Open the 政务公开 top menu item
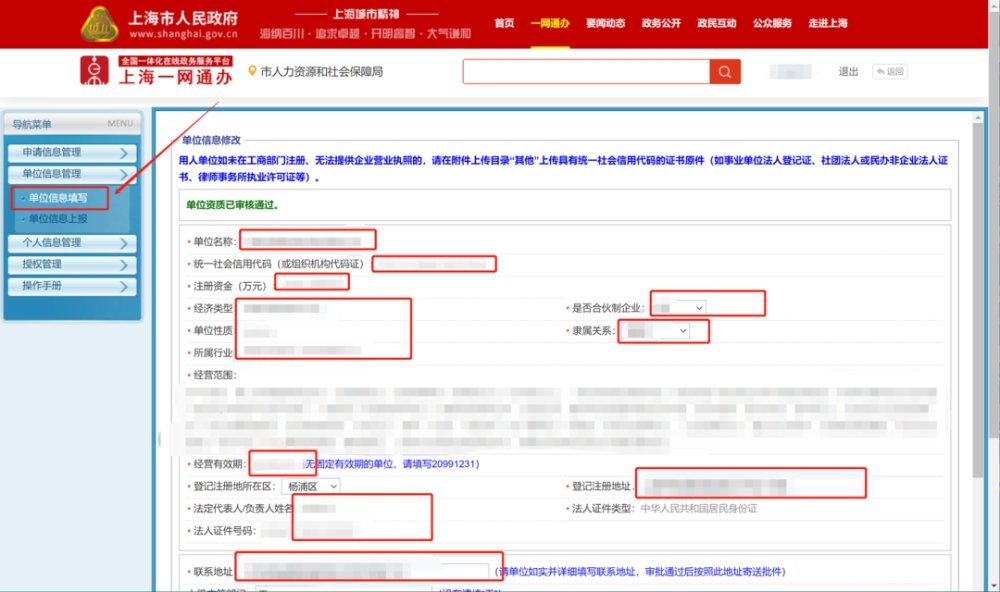 coord(661,23)
